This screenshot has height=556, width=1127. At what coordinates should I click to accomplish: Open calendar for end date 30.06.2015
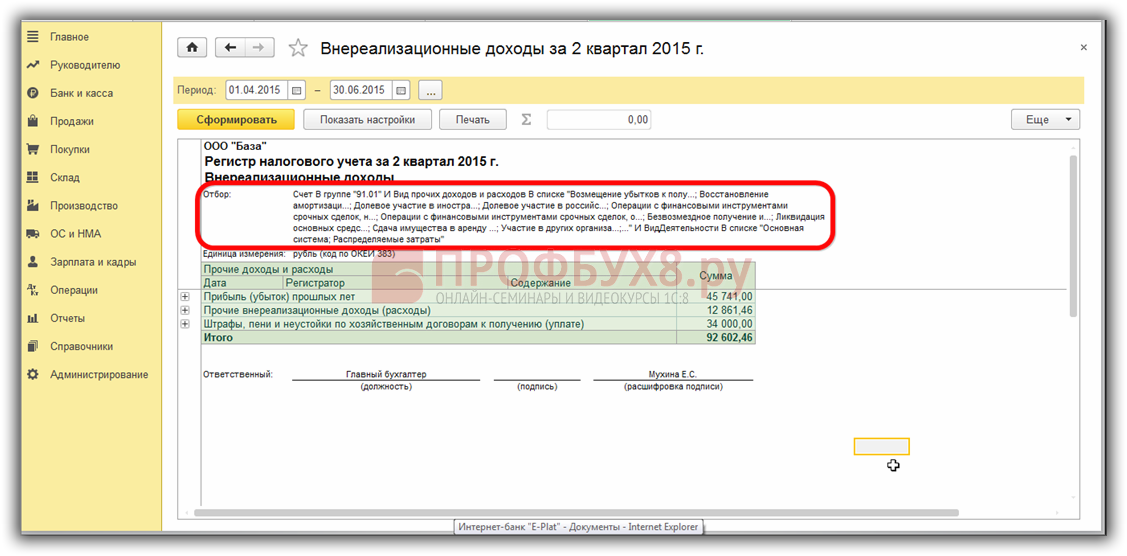point(401,90)
